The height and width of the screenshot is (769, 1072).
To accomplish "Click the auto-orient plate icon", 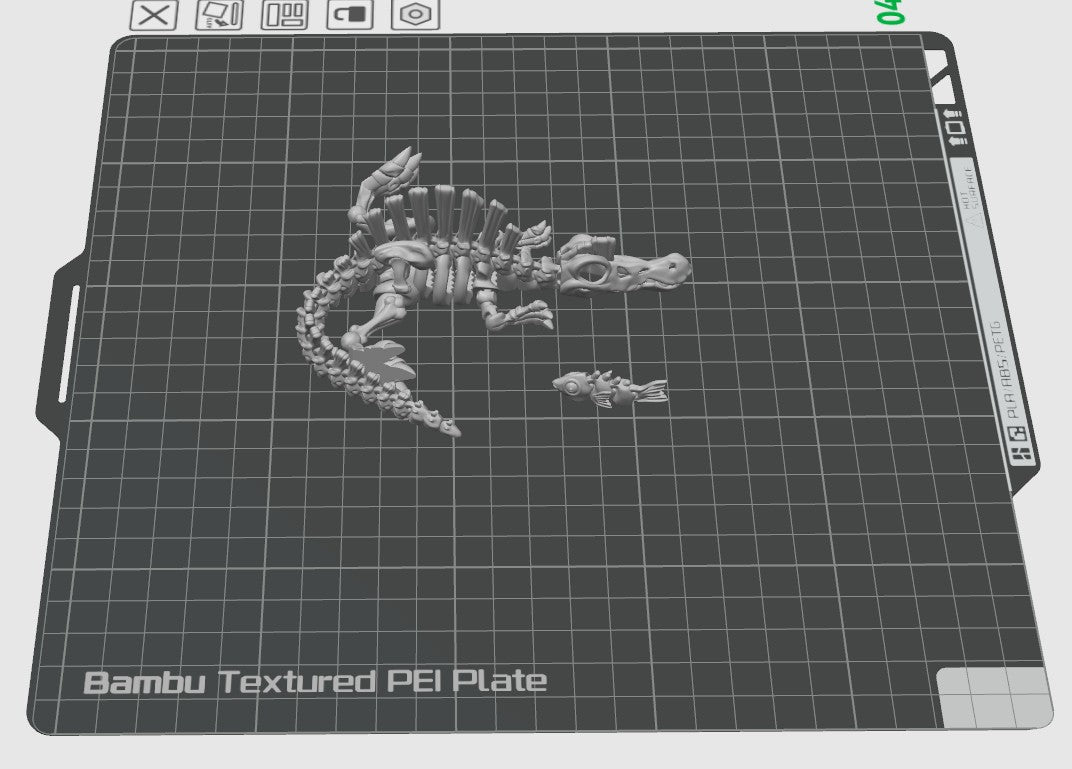I will 219,15.
